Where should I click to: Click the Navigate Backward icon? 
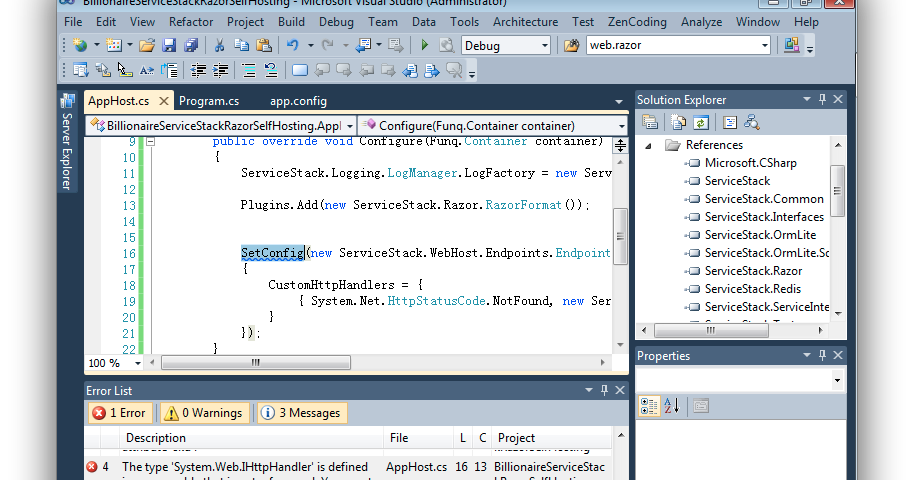tap(363, 45)
